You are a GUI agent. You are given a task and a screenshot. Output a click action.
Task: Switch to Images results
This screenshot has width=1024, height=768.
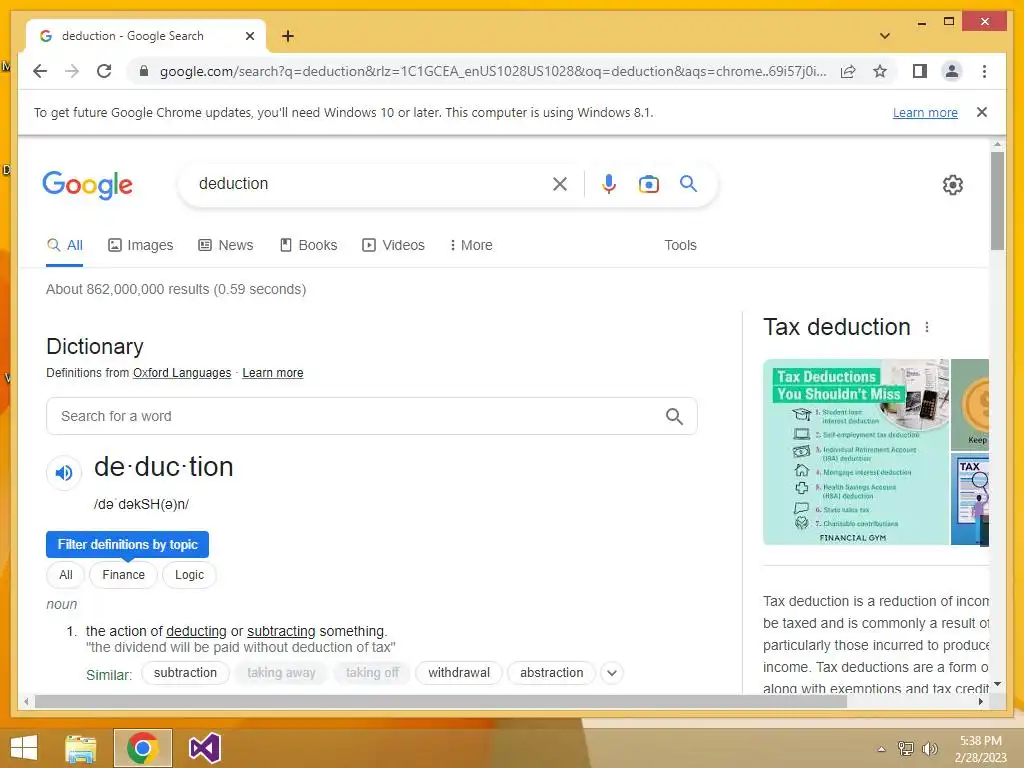tap(140, 246)
